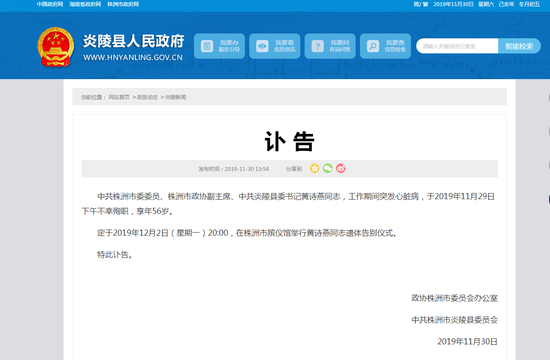Screen dimensions: 550x360
Task: Click the signature 中共株洲市炎陵县委员会
Action: [455, 320]
